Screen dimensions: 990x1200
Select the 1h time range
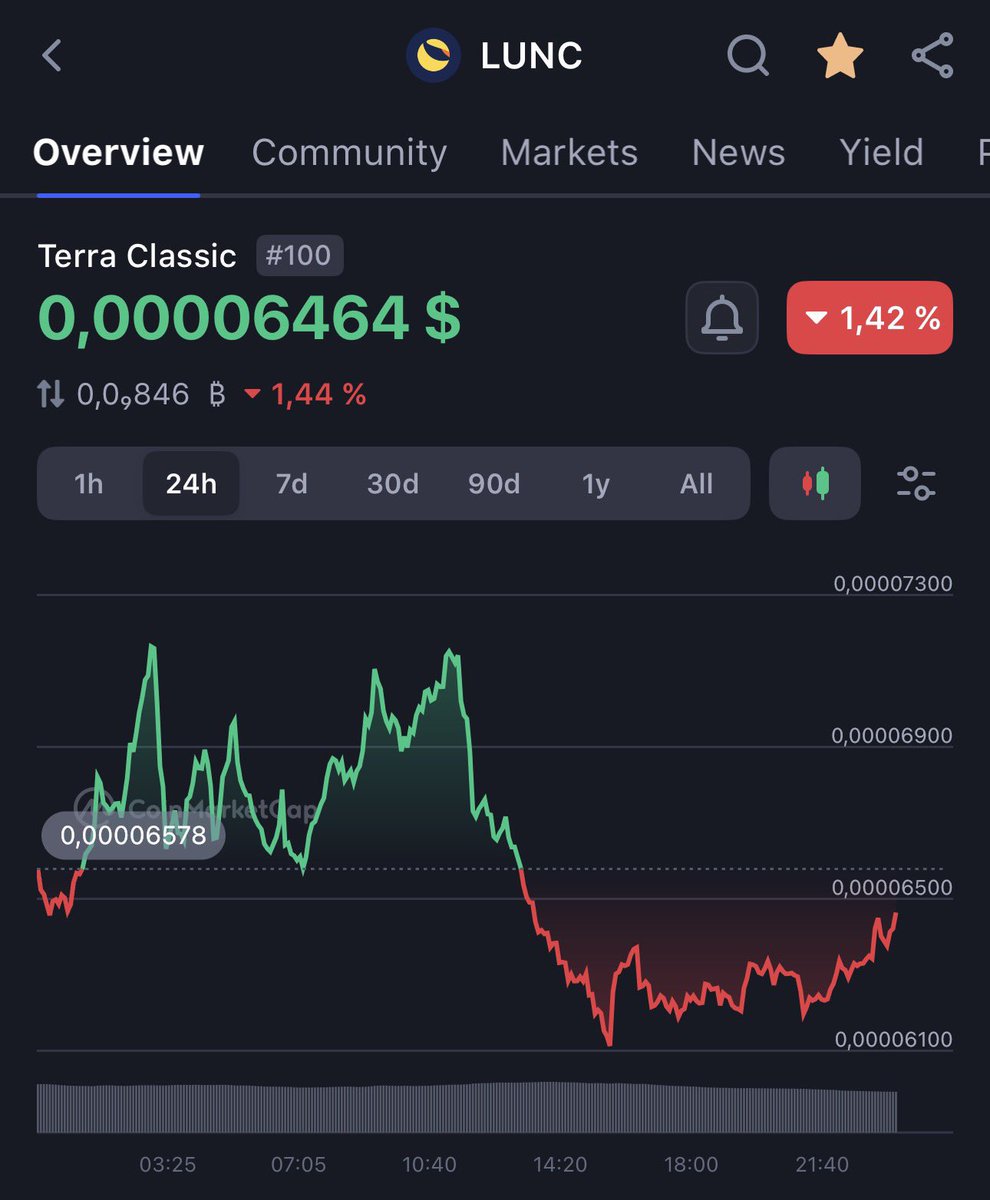click(x=89, y=484)
